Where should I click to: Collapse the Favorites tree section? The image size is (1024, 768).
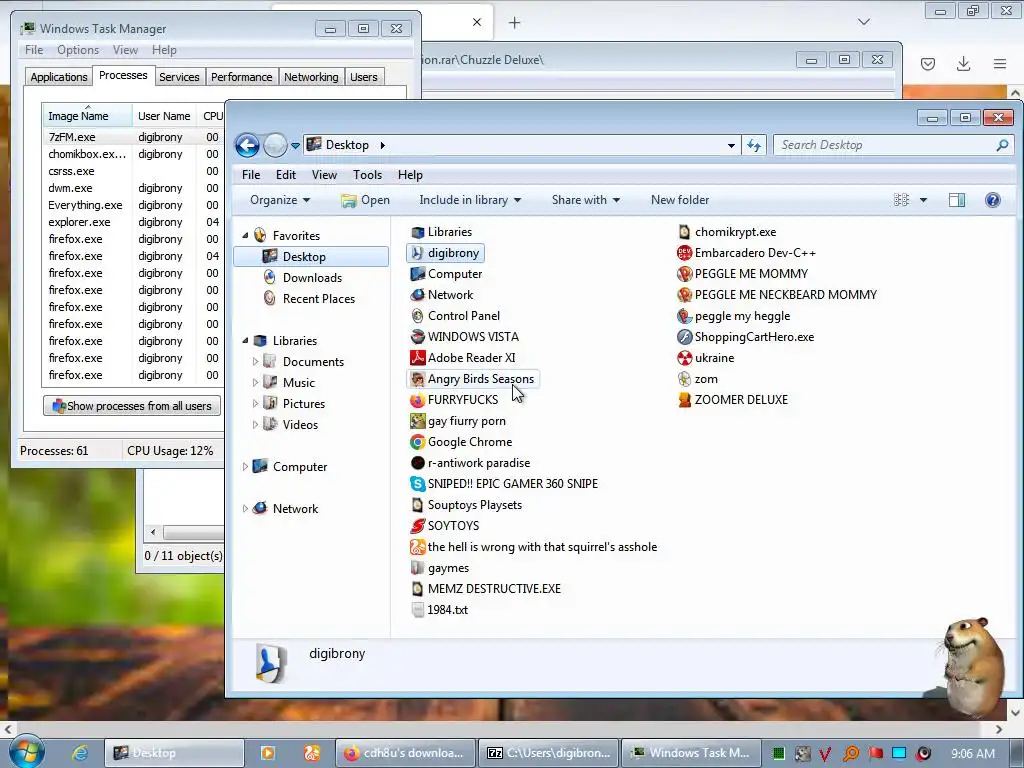click(246, 235)
